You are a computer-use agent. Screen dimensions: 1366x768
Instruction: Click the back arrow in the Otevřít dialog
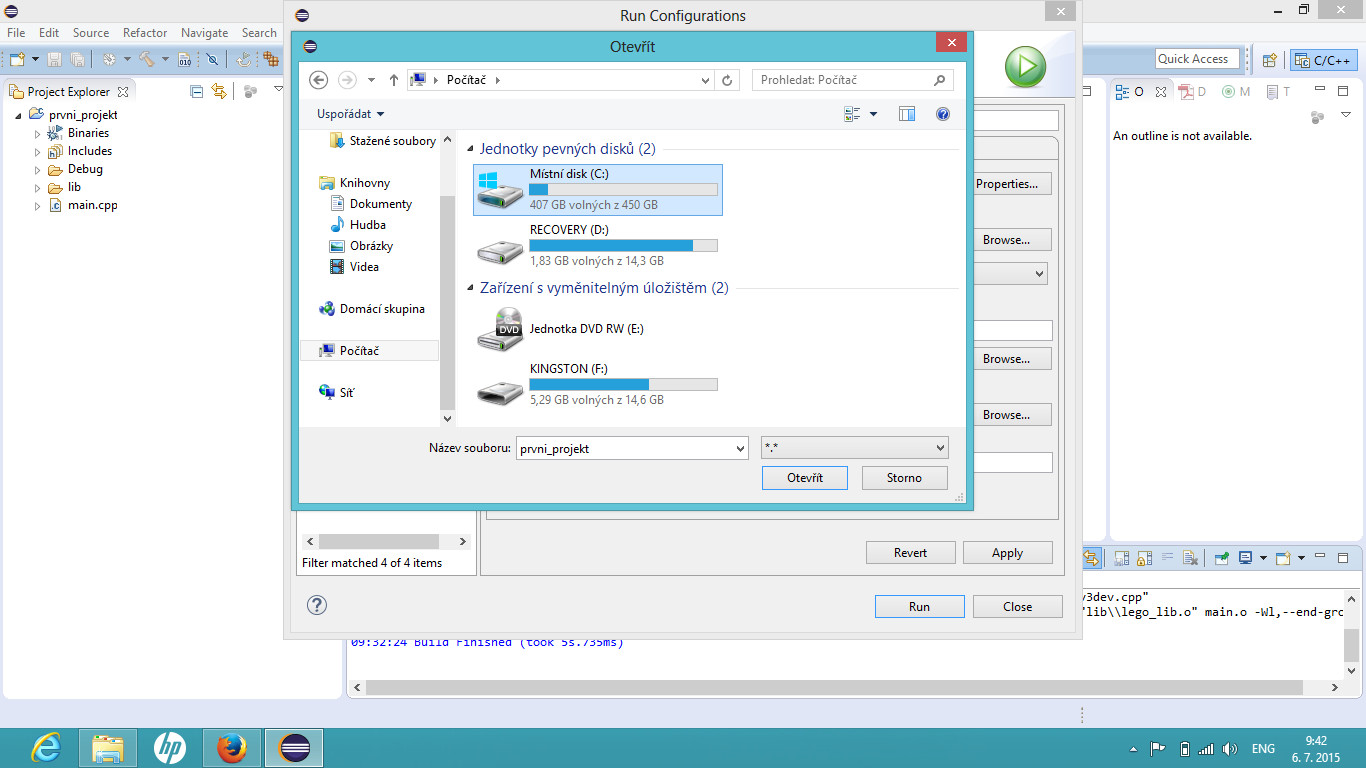pyautogui.click(x=319, y=80)
